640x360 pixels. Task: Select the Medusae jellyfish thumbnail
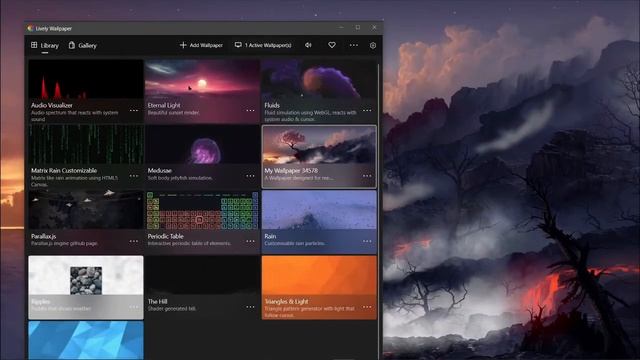pos(202,145)
